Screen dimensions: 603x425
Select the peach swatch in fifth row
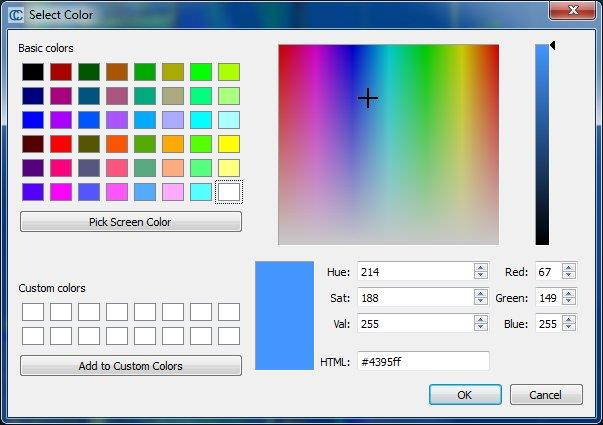[x=173, y=168]
